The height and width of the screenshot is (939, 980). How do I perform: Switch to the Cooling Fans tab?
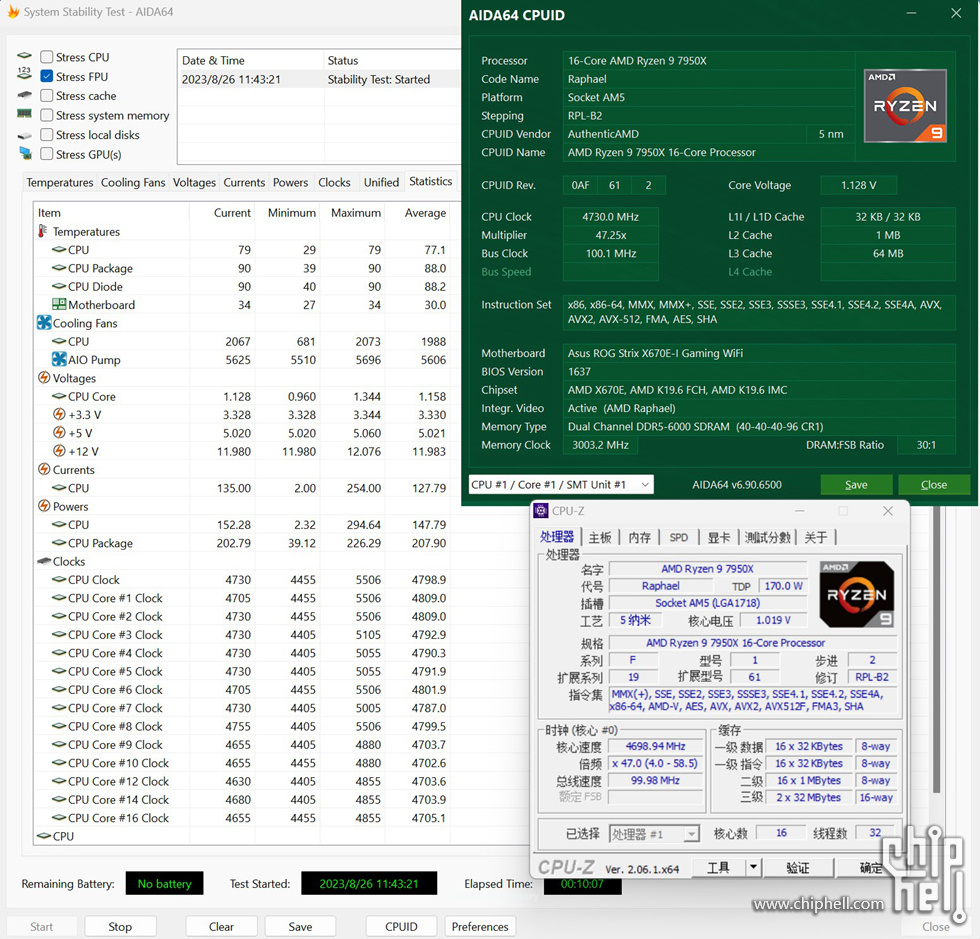coord(133,183)
